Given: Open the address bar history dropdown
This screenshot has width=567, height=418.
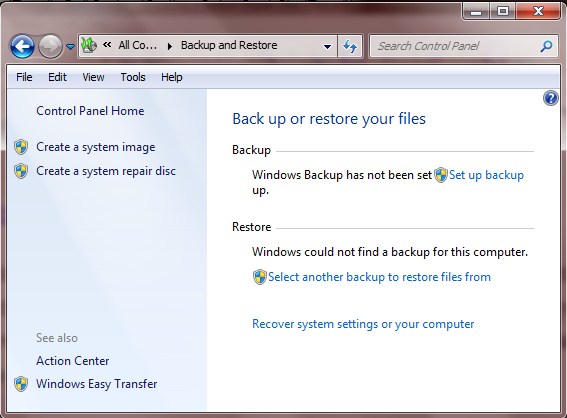Looking at the screenshot, I should coord(327,46).
